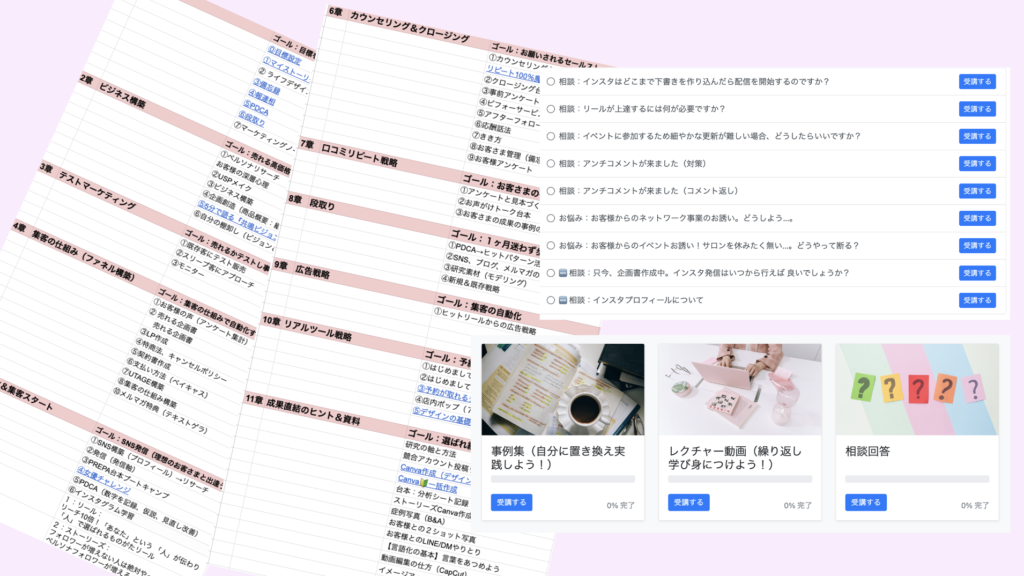Screen dimensions: 1024x576
Task: Select the 2章 ビジネス構築 header
Action: [113, 92]
